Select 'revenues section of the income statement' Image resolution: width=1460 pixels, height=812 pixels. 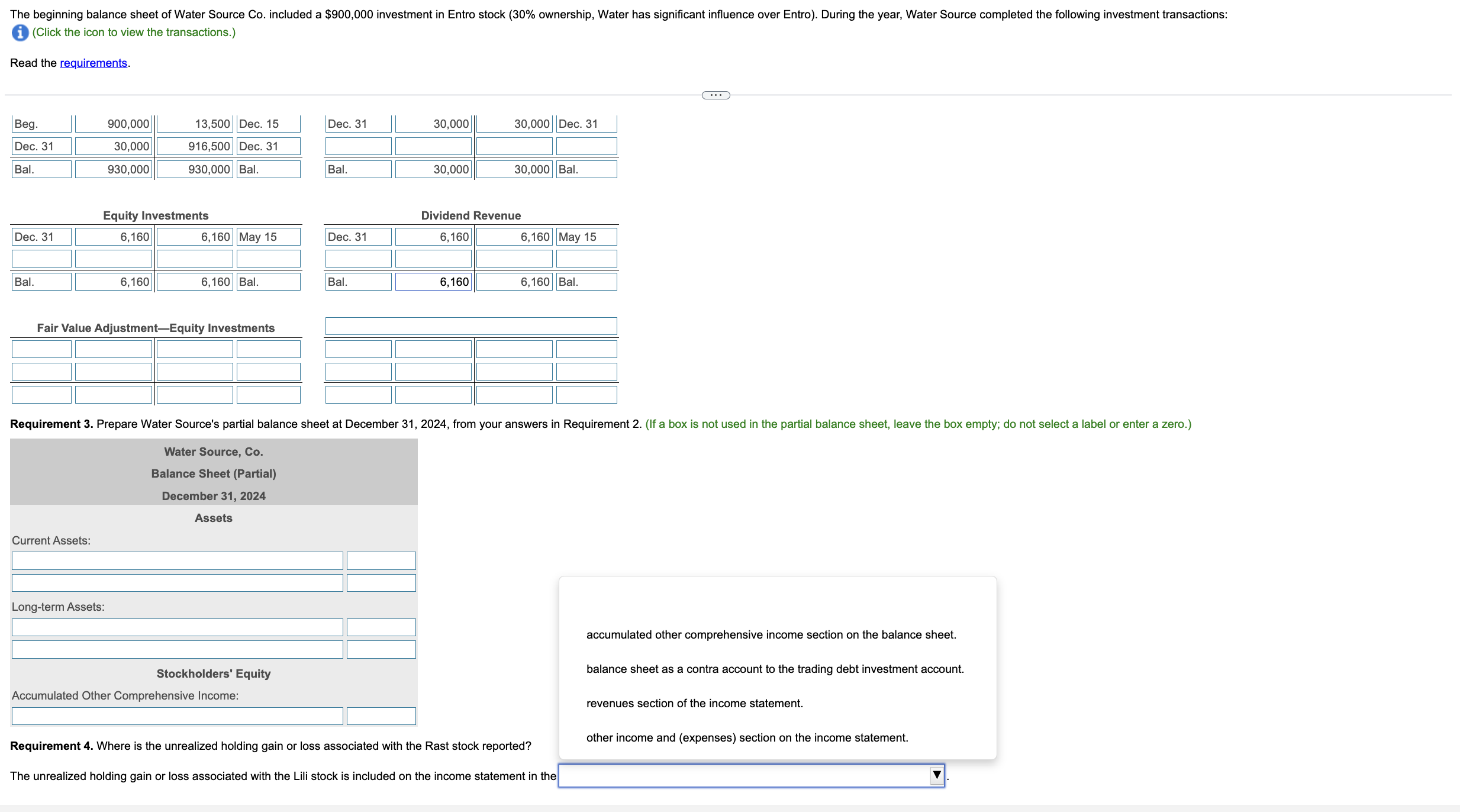(x=694, y=704)
